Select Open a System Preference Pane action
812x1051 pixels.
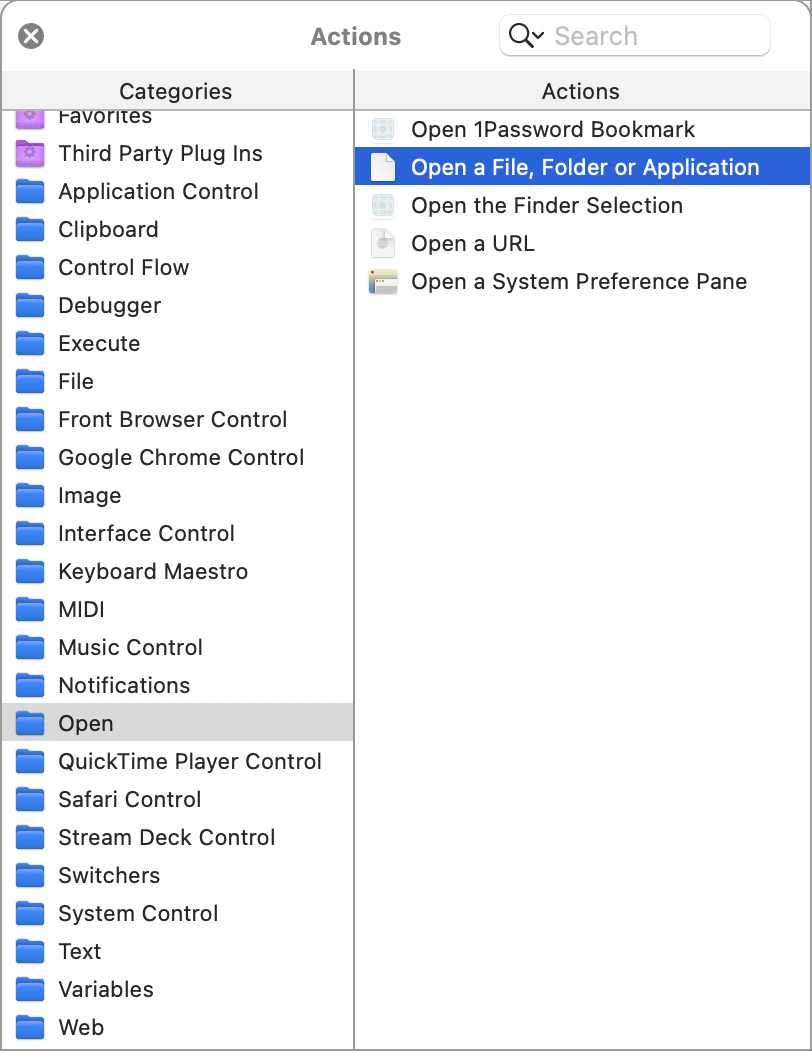pyautogui.click(x=579, y=282)
